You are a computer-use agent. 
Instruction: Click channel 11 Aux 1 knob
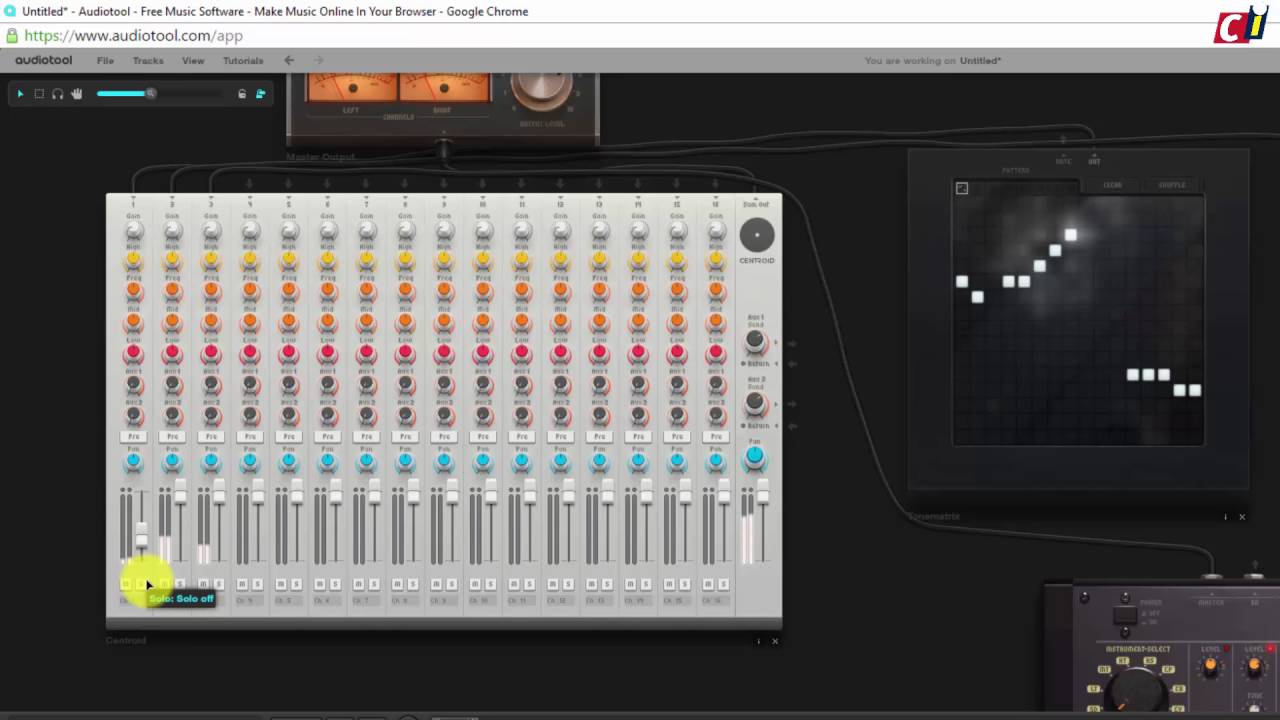click(522, 384)
